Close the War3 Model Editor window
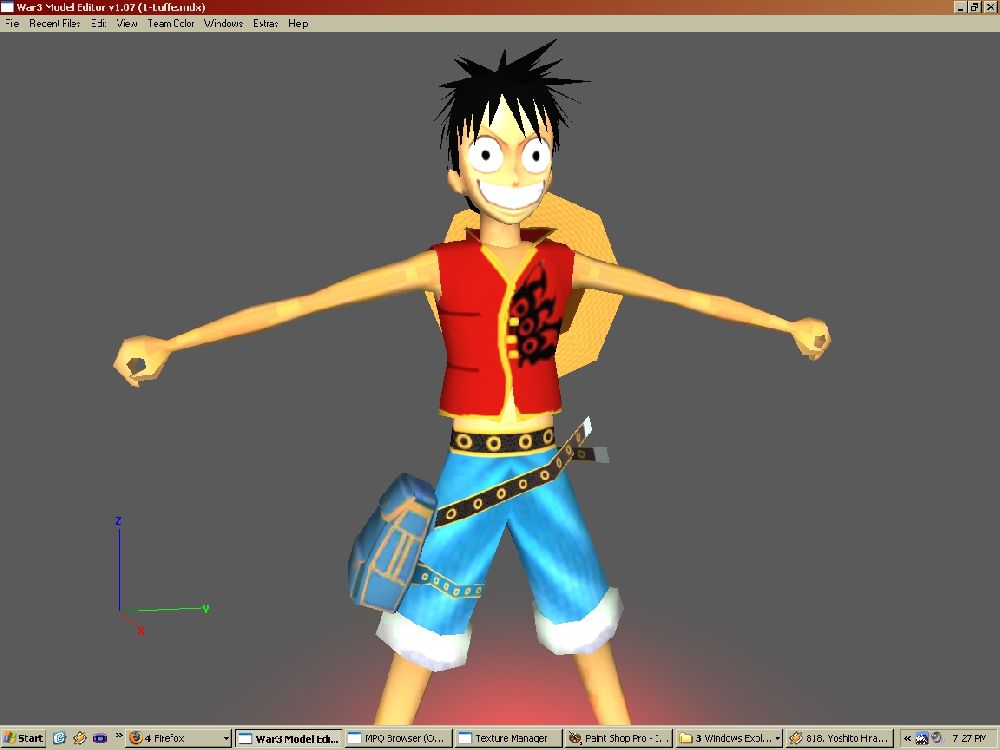Viewport: 1000px width, 750px height. (x=990, y=7)
